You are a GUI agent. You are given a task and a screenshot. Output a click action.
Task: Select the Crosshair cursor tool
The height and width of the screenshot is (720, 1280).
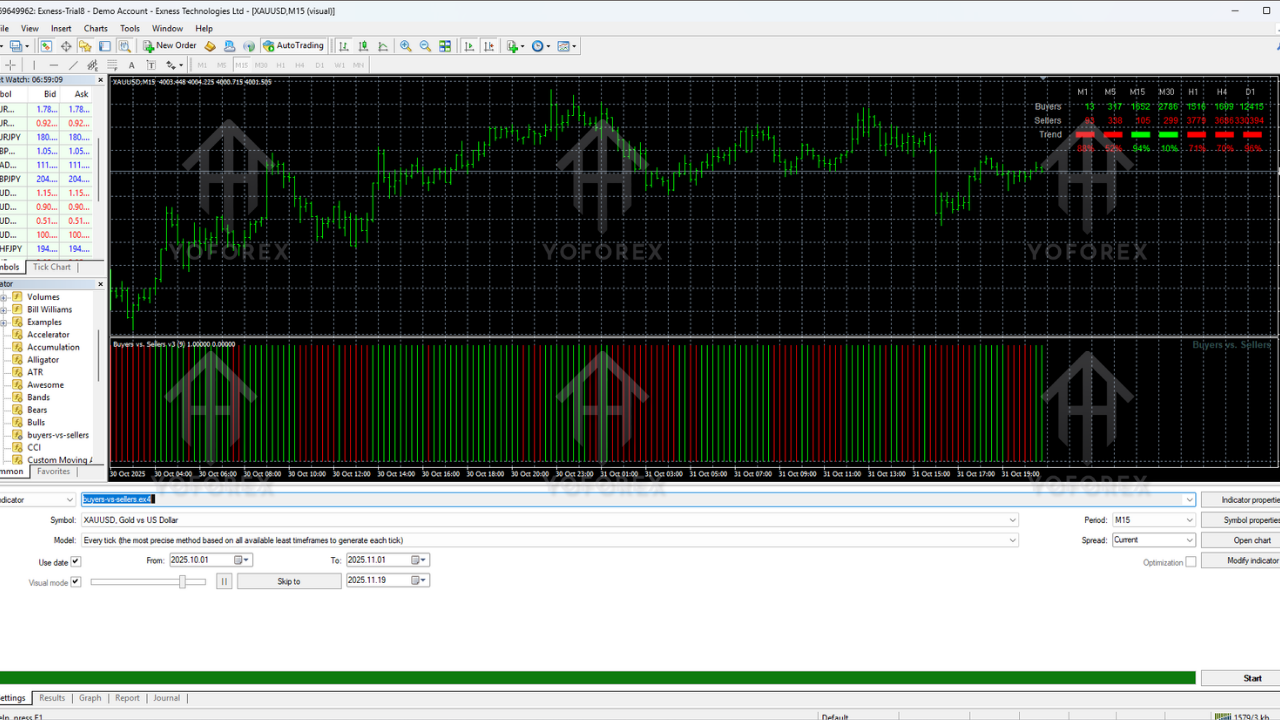tap(10, 64)
